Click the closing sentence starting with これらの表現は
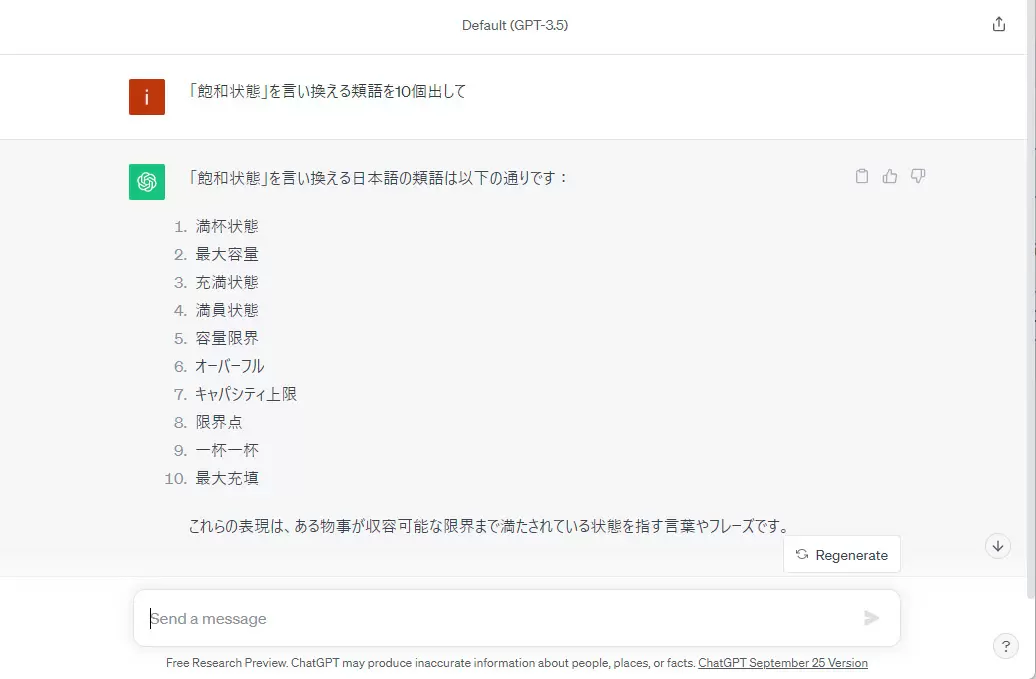Screen dimensions: 1036x679 [490, 526]
